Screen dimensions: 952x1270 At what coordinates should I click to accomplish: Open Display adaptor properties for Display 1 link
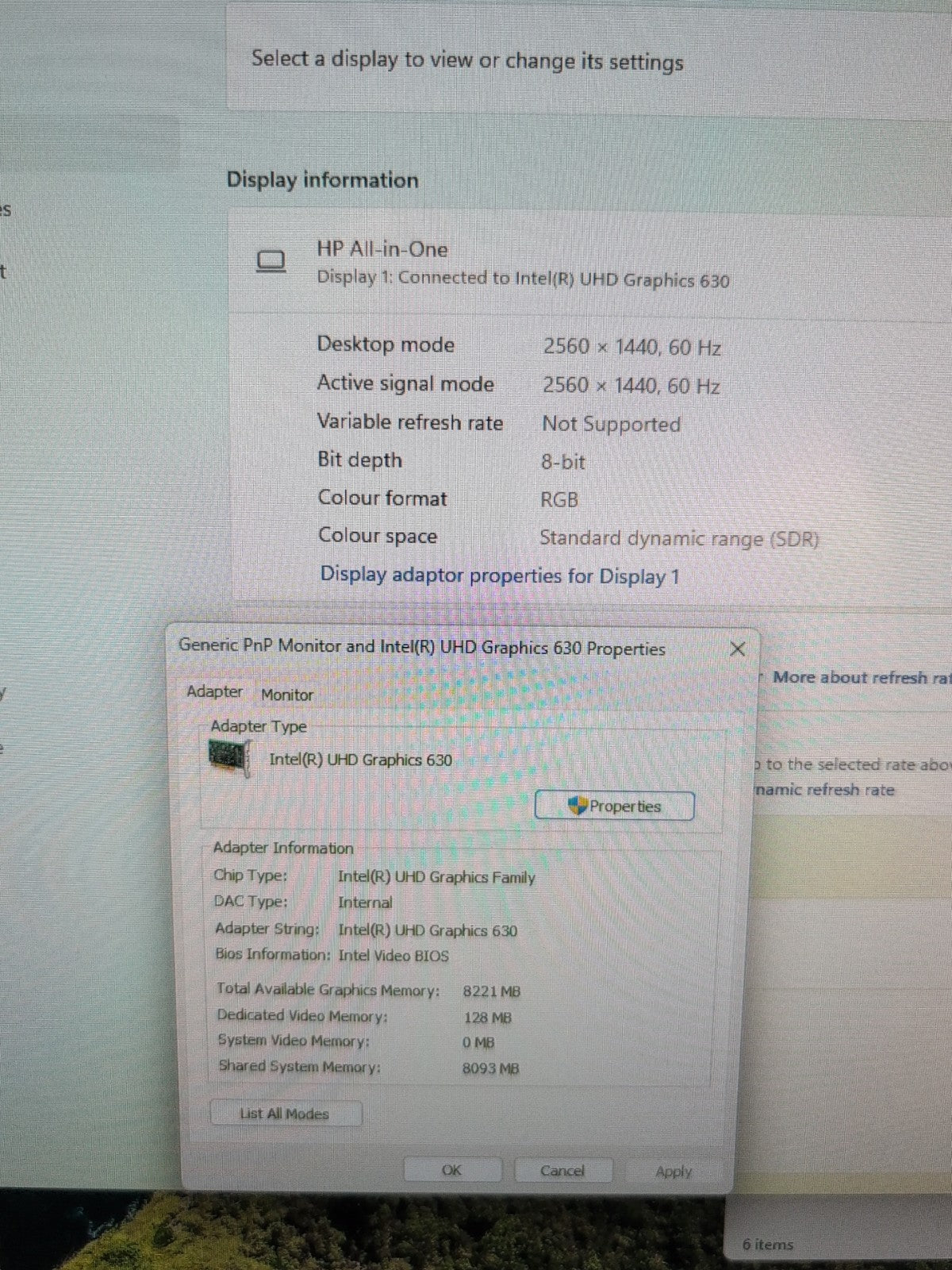coord(500,575)
